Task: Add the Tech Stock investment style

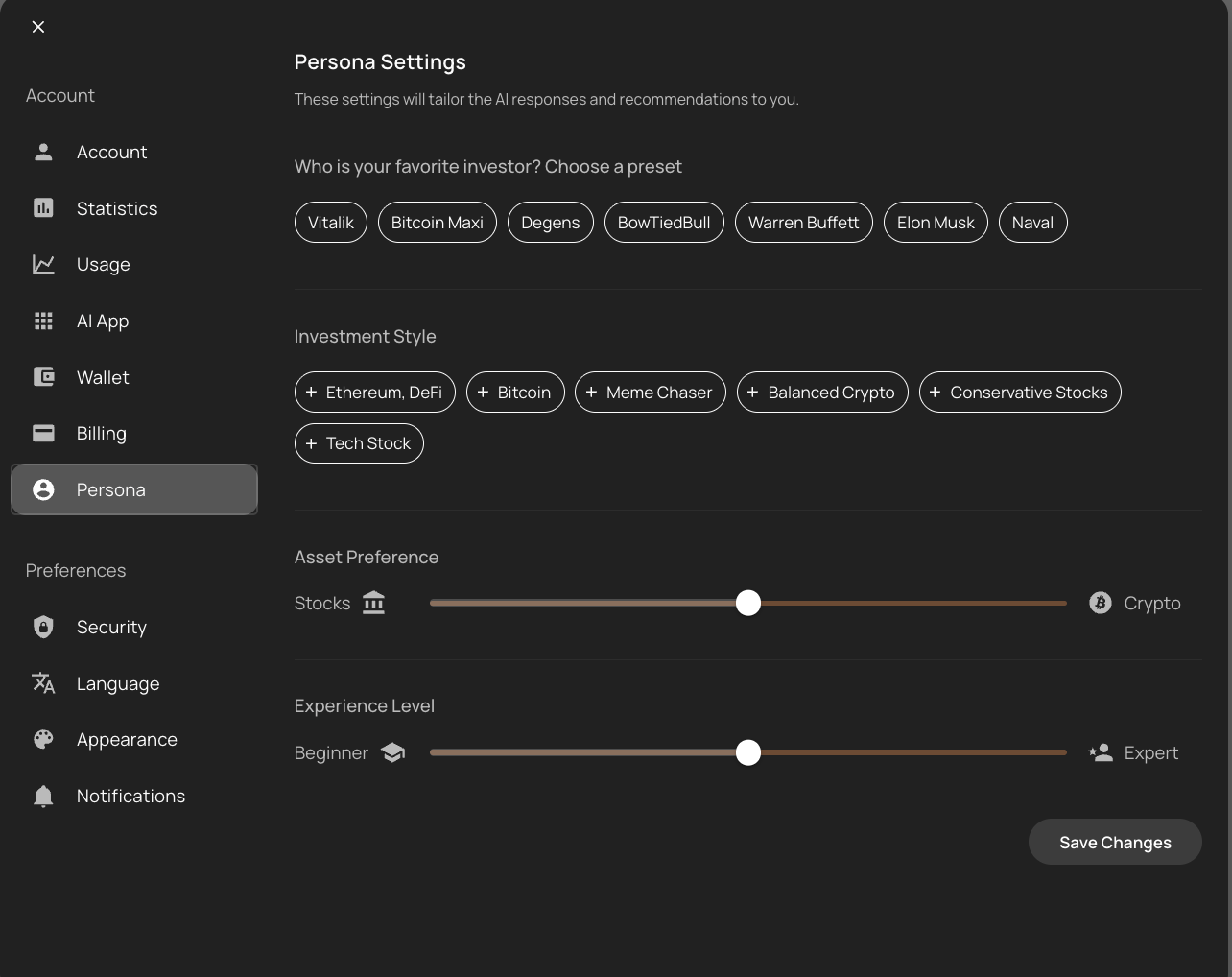Action: point(359,443)
